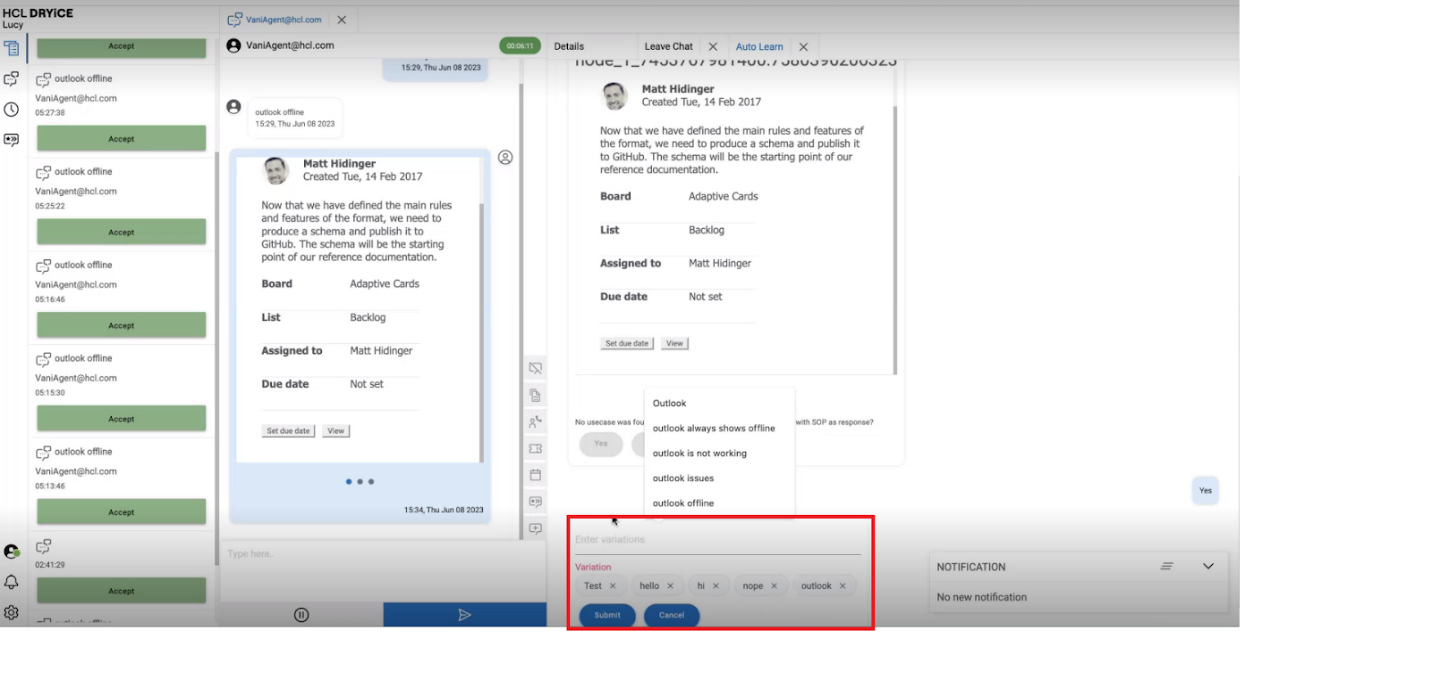1431x679 pixels.
Task: Click the call user icon in chat toolbar
Action: 535,422
